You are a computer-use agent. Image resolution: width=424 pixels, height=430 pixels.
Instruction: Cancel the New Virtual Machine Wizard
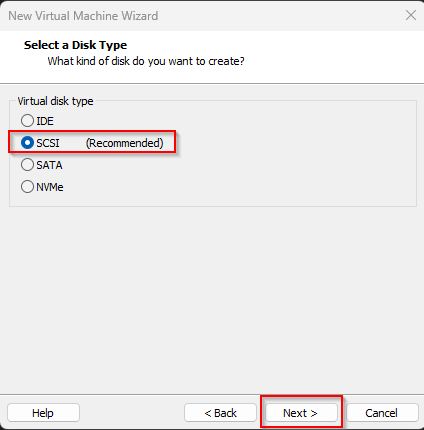tap(381, 413)
